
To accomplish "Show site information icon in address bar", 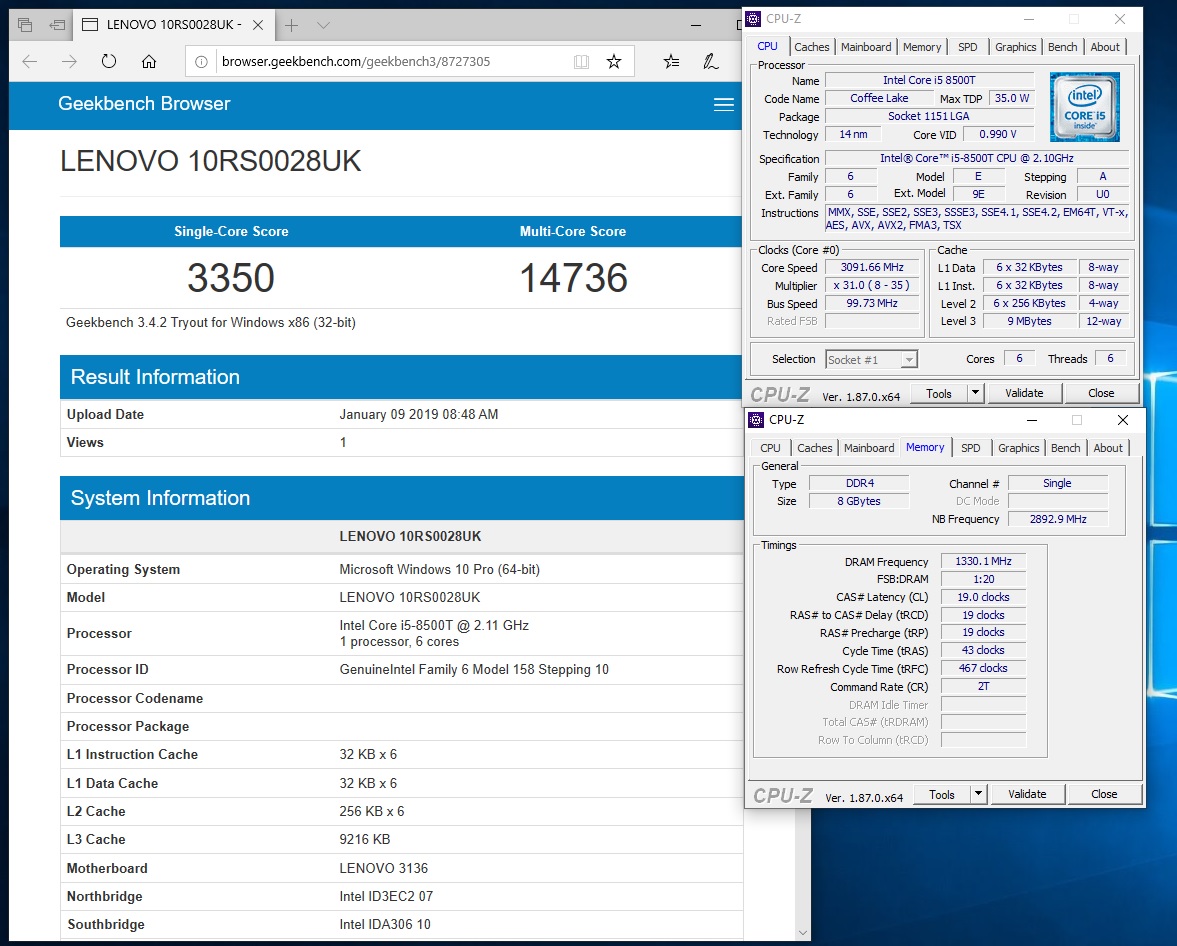I will tap(201, 62).
